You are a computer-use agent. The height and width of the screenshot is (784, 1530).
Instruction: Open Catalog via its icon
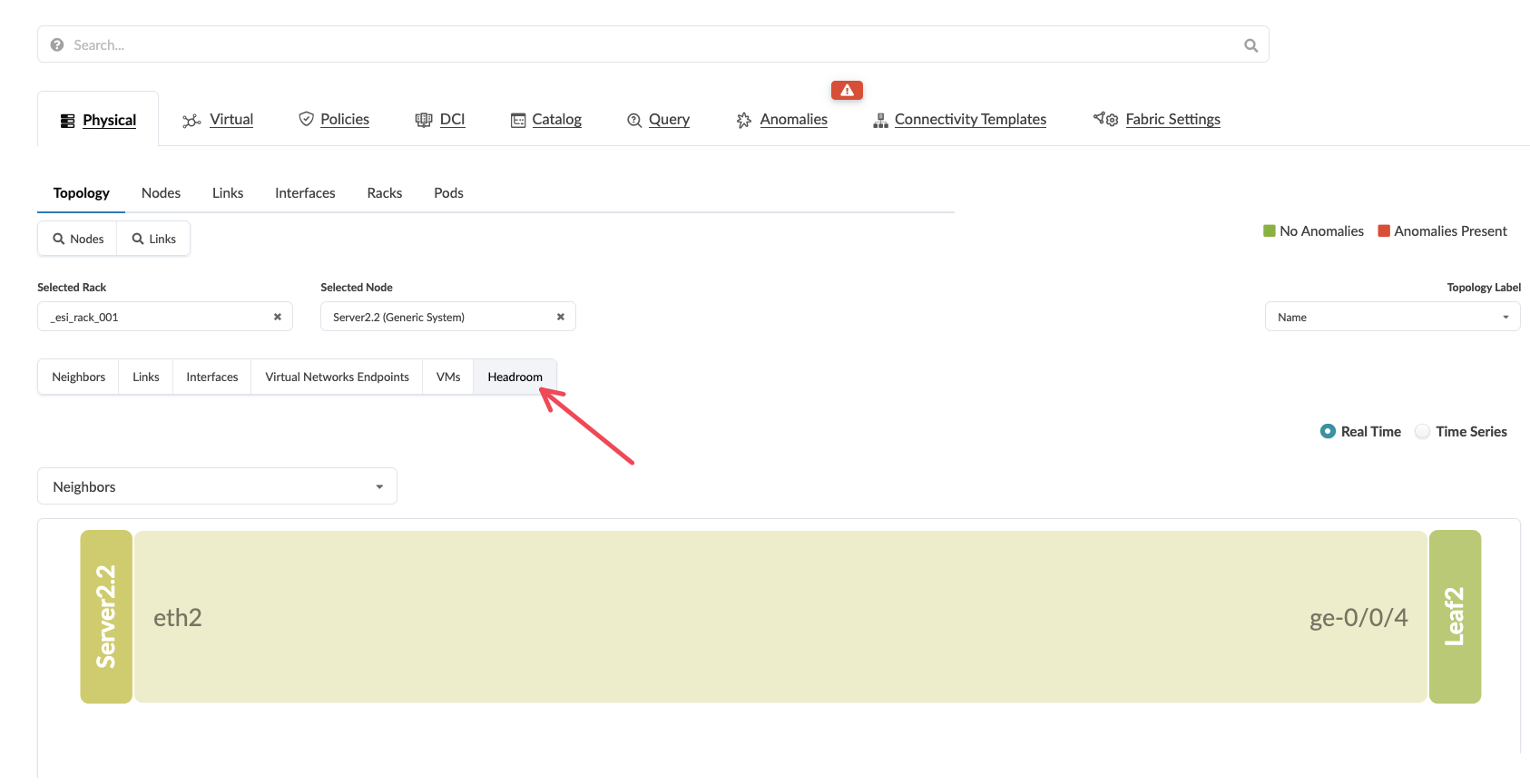[x=518, y=120]
